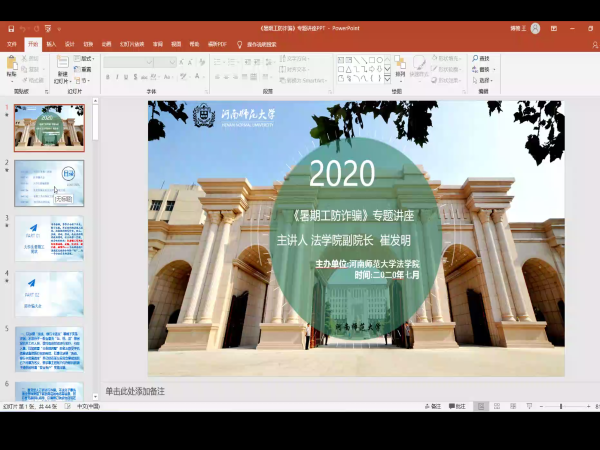Click the 2020 title text on the slide
The image size is (600, 450).
pyautogui.click(x=342, y=173)
